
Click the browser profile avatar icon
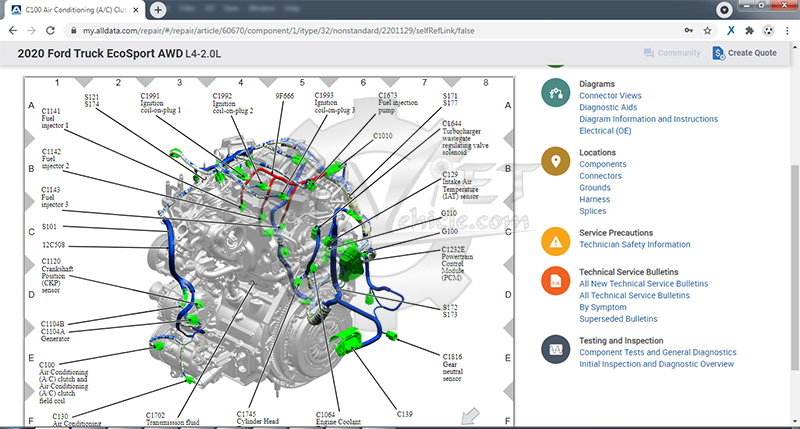coord(768,31)
